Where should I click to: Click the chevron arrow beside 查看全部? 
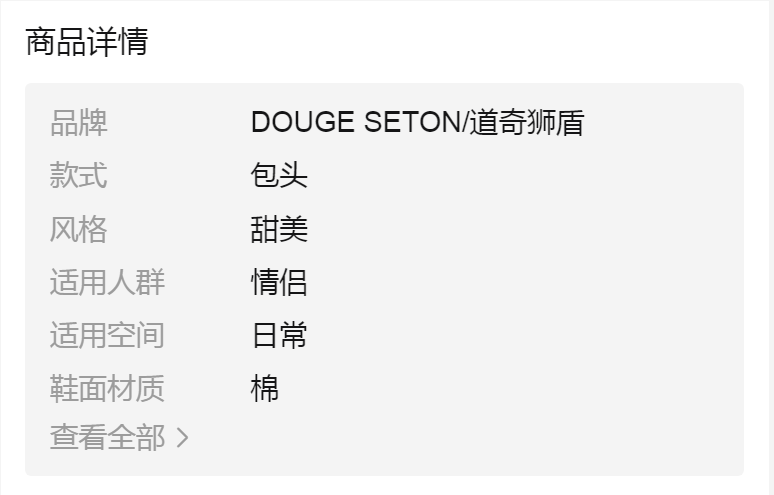(182, 438)
